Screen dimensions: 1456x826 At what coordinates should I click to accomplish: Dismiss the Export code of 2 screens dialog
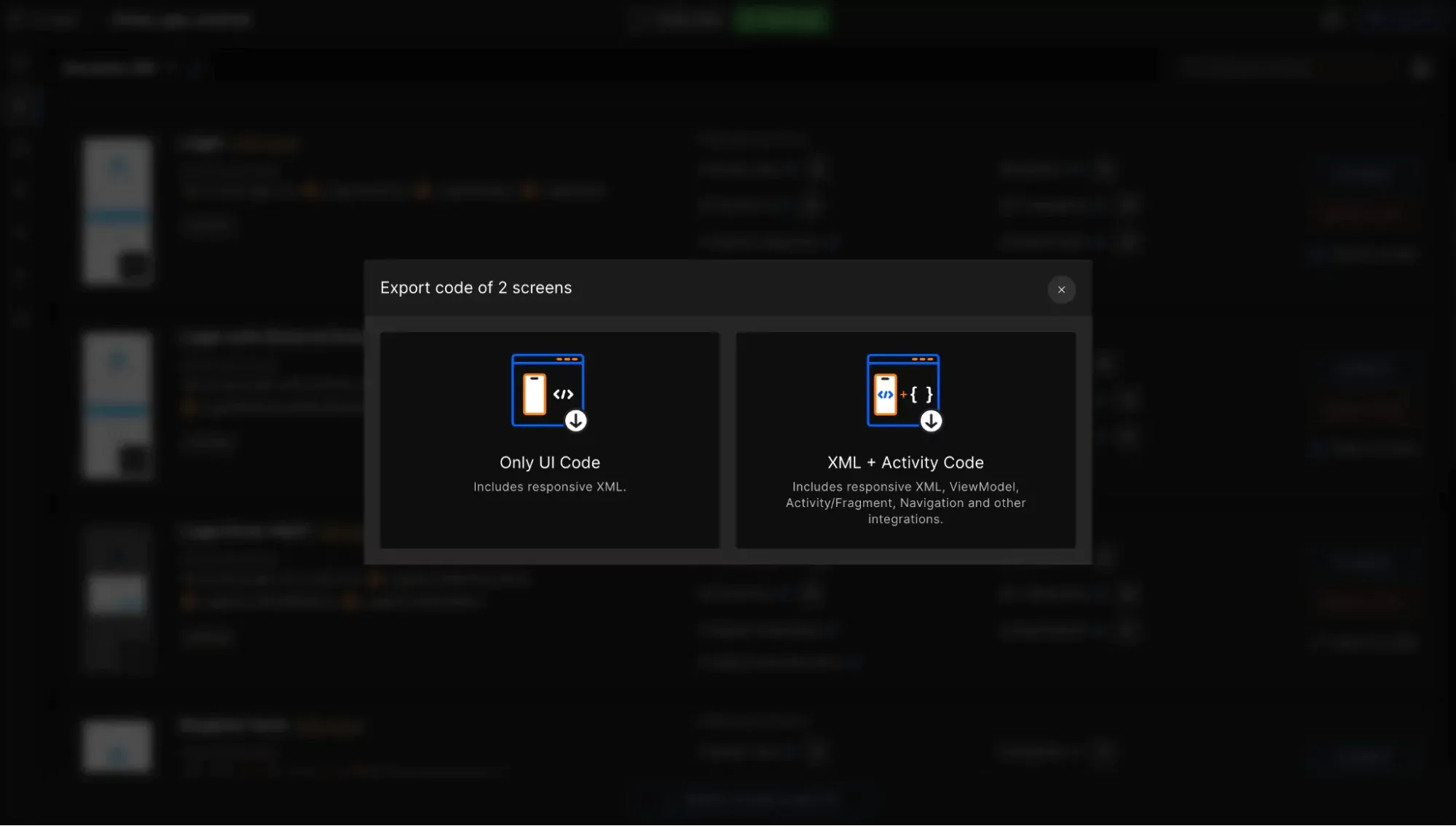coord(1061,289)
